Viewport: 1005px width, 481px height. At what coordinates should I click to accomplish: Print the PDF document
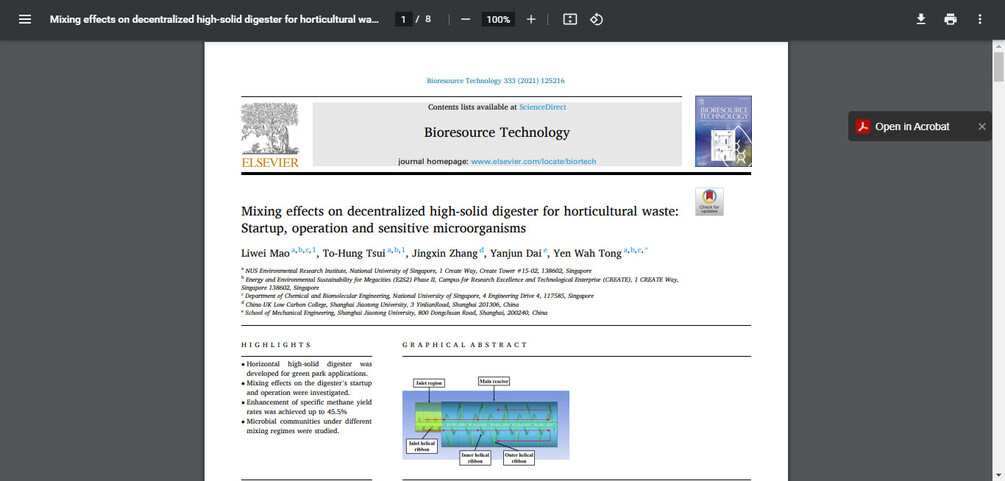click(951, 19)
